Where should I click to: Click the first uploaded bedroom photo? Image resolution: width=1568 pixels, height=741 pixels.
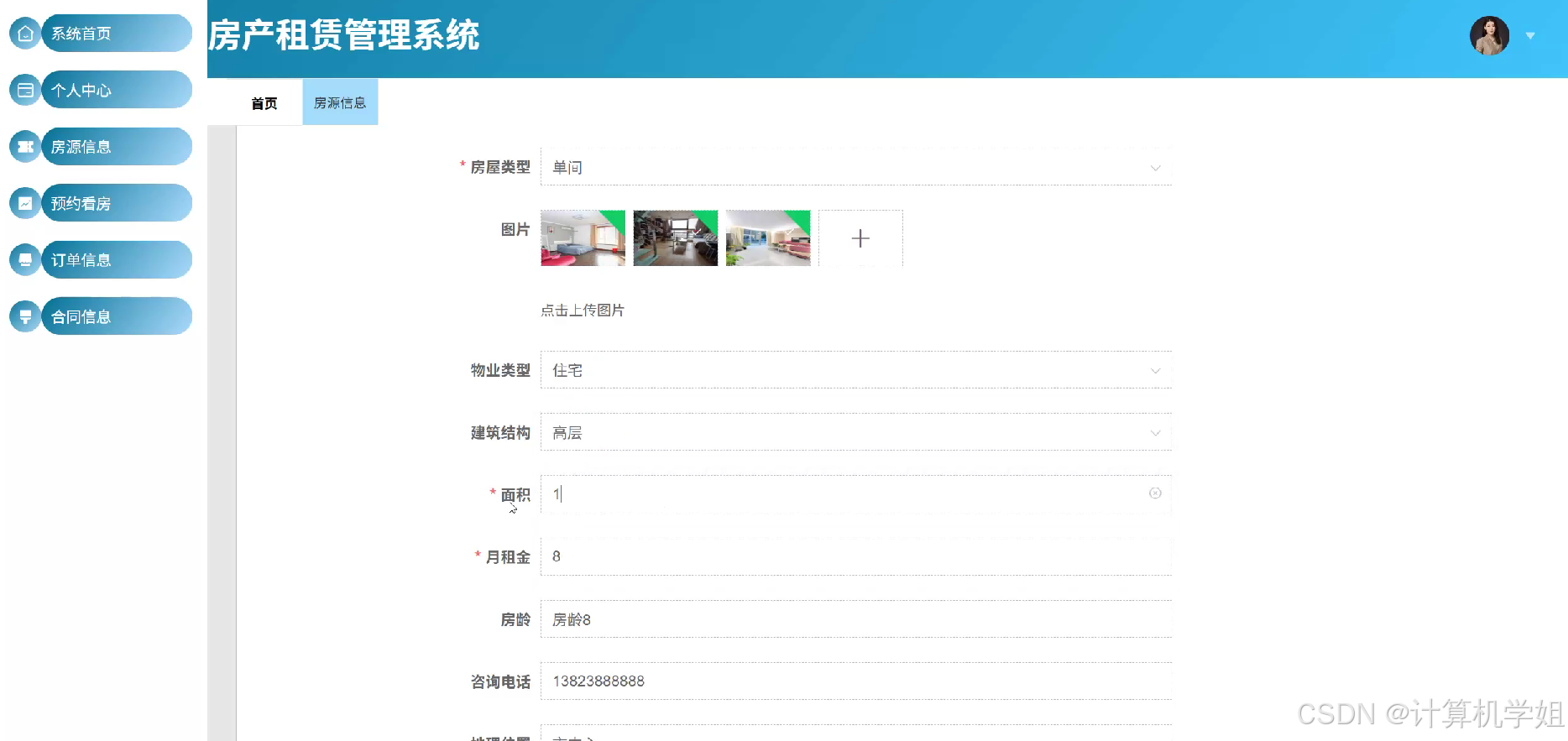(583, 238)
